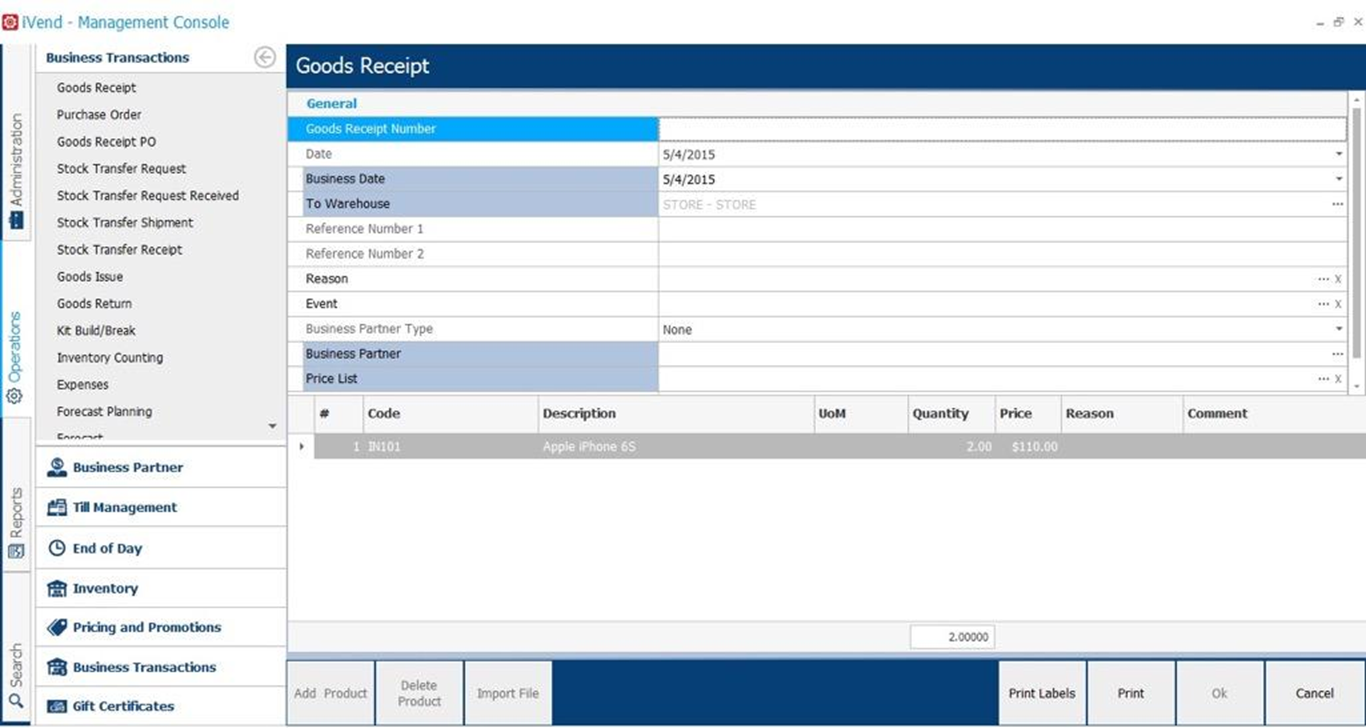Open the Date dropdown arrow
Screen dimensions: 1366x728
pos(1339,154)
